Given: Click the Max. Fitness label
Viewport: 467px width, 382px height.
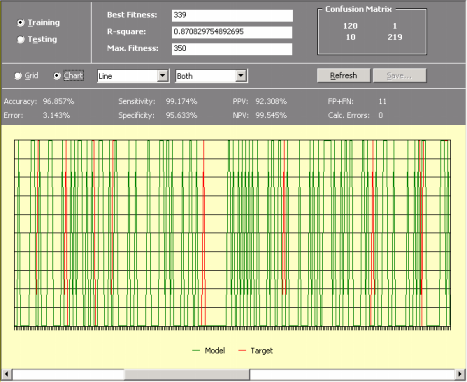Looking at the screenshot, I should (x=133, y=48).
